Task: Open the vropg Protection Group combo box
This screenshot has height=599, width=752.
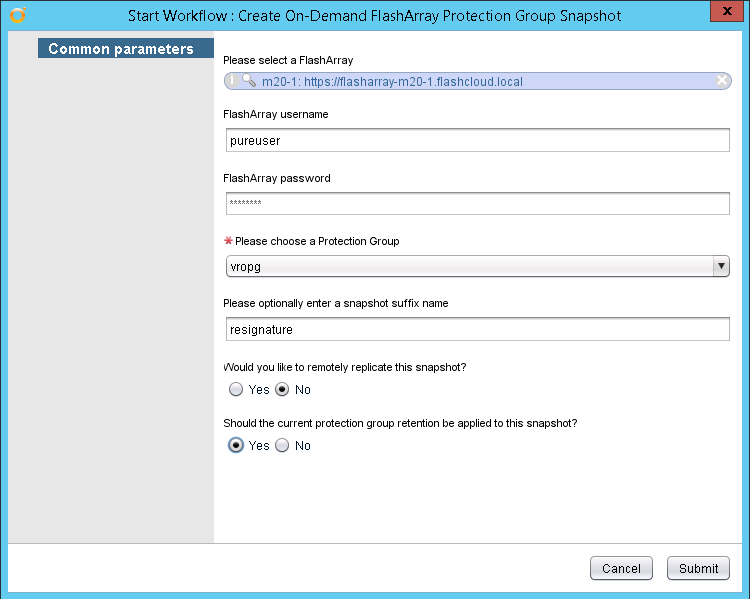Action: point(478,266)
